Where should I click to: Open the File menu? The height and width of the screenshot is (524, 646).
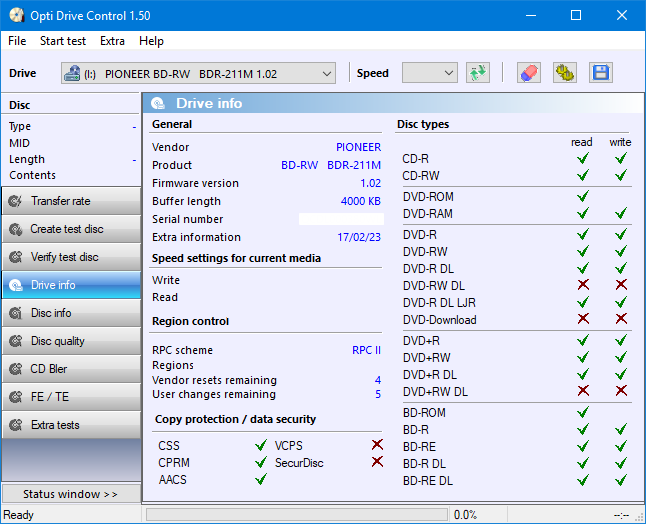pyautogui.click(x=17, y=41)
